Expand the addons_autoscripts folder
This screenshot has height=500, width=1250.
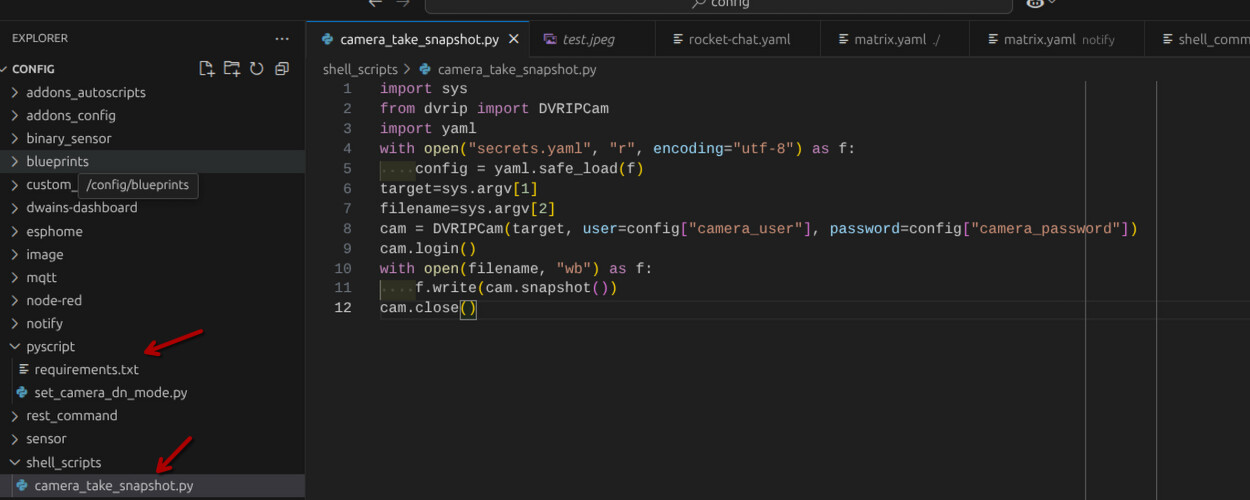86,92
